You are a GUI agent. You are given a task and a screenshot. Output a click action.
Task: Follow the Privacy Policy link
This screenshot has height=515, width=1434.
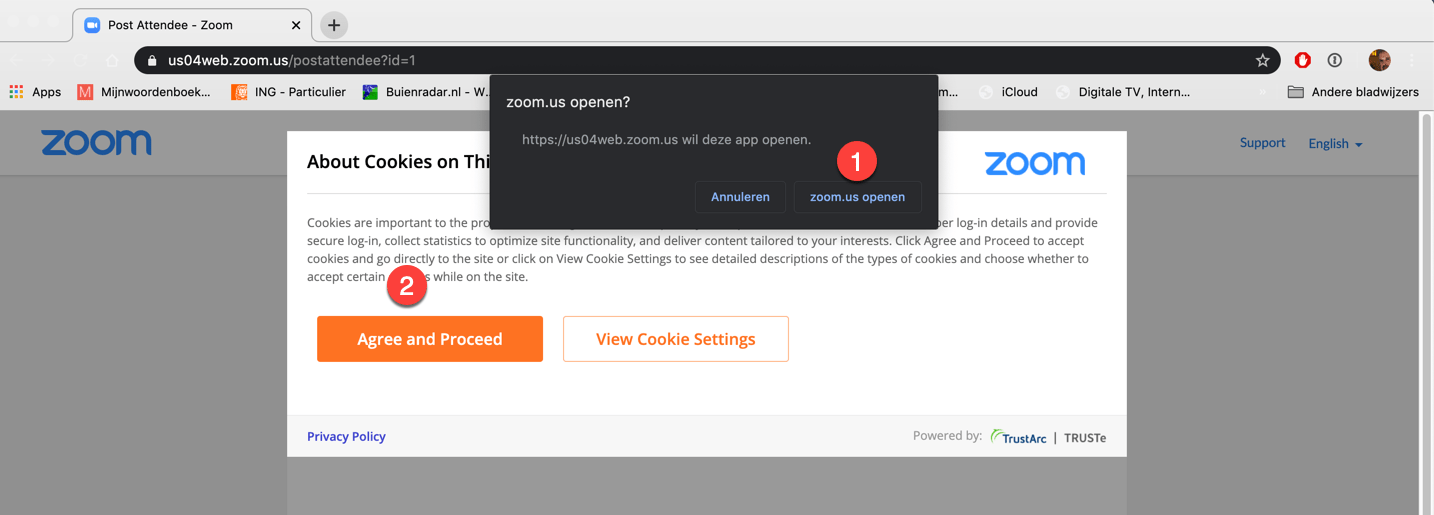coord(346,436)
